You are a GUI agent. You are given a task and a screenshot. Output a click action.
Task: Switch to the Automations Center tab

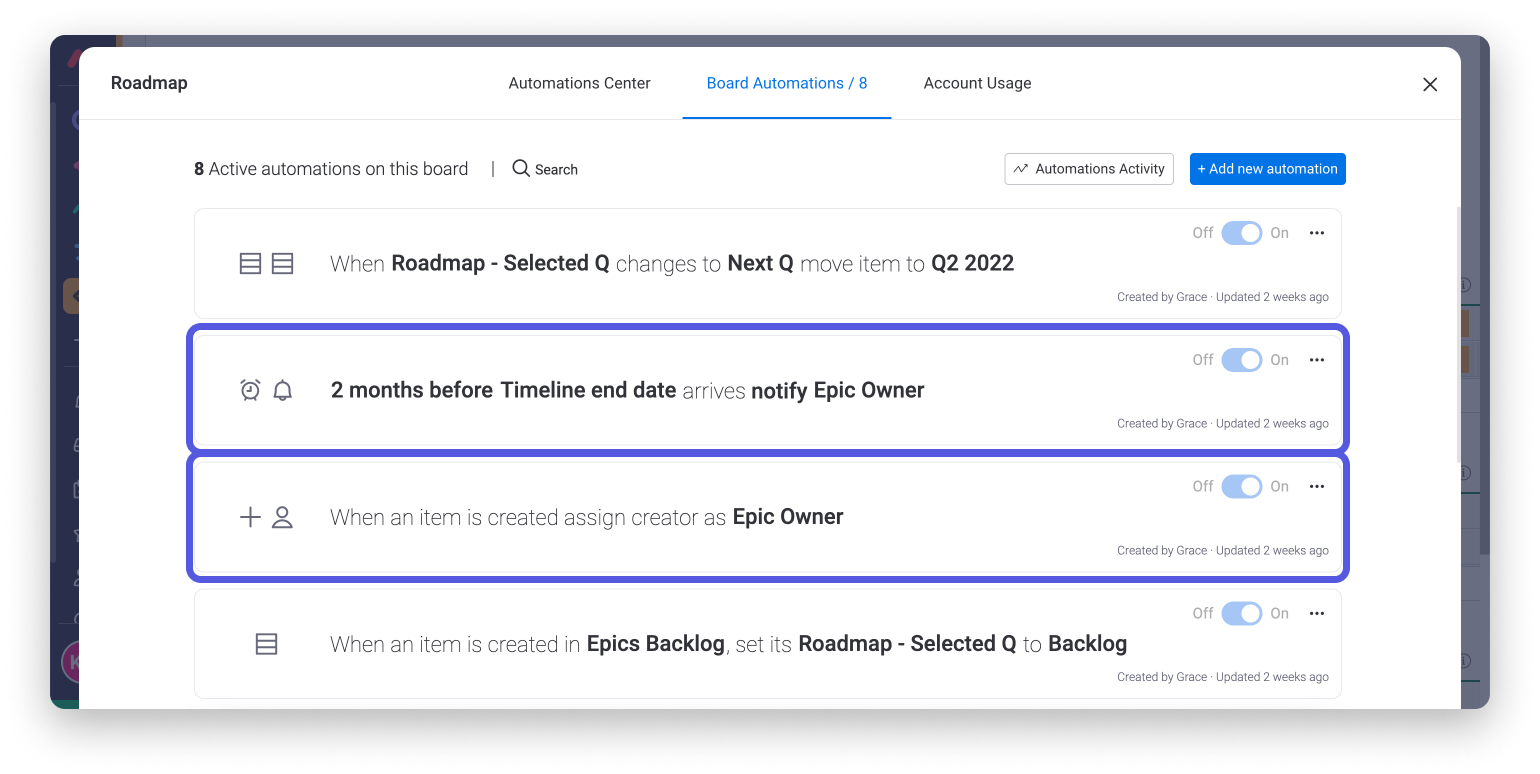coord(579,83)
